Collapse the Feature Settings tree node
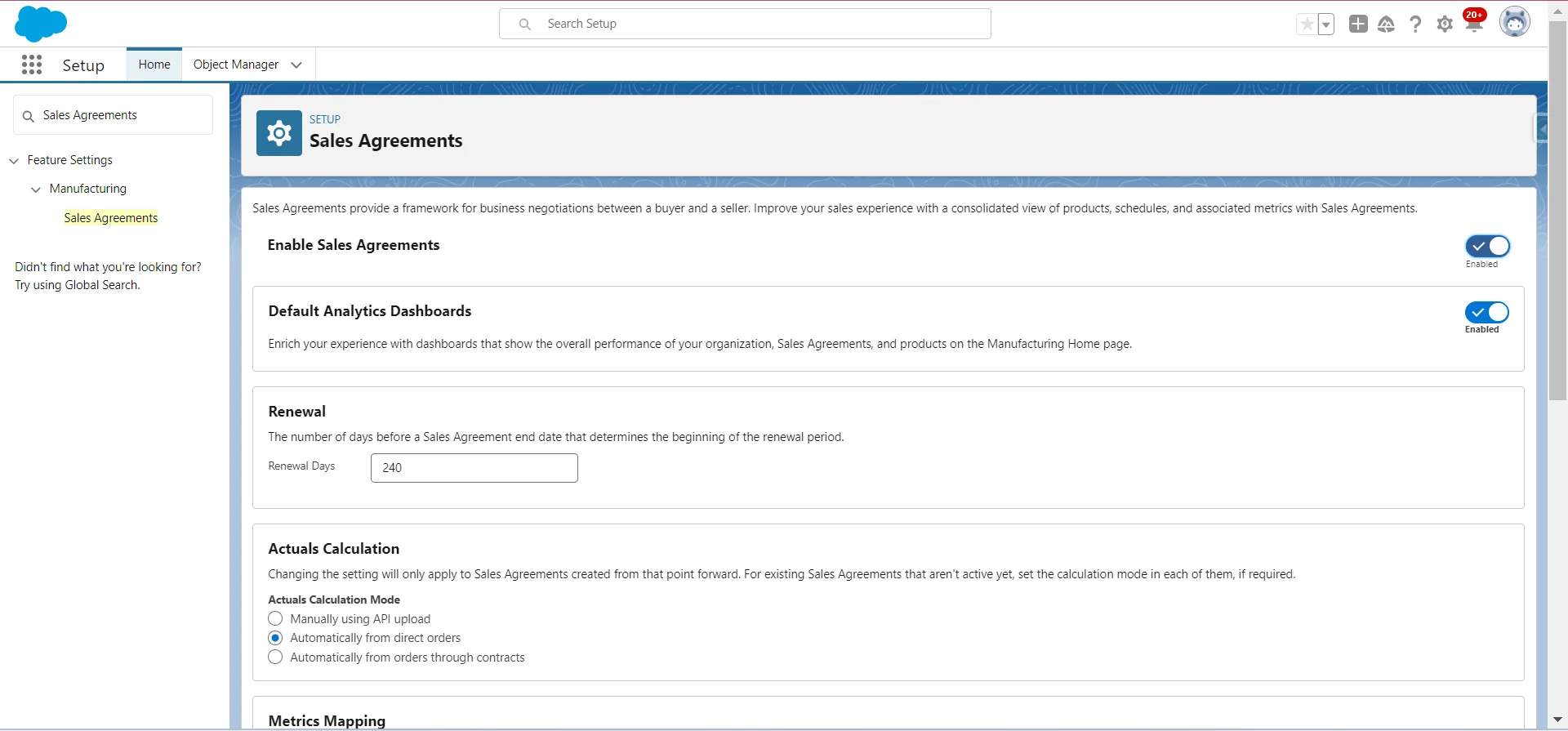 click(x=14, y=161)
